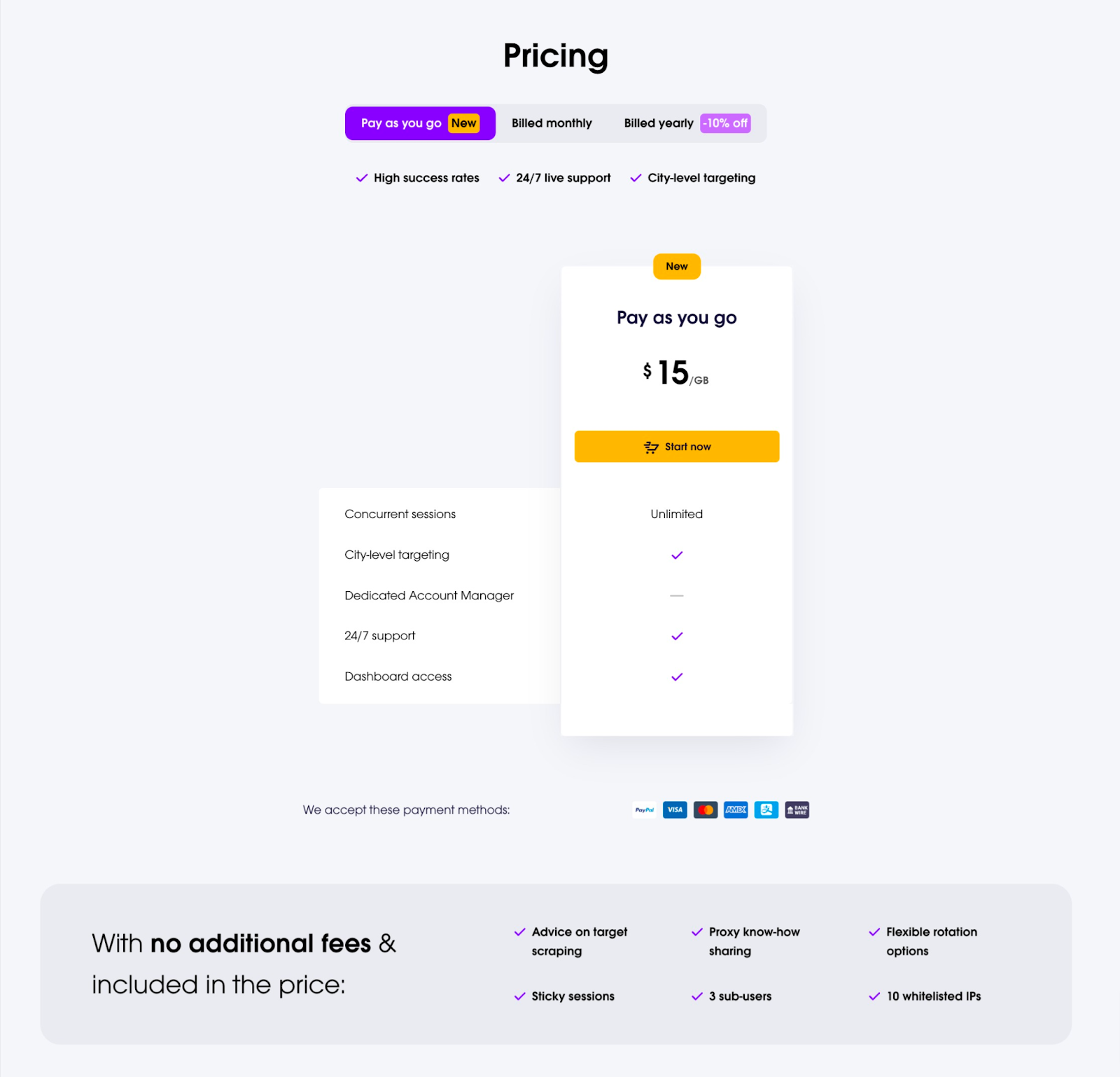Click the Dashboard access row checkmark
The image size is (1120, 1077).
(677, 677)
